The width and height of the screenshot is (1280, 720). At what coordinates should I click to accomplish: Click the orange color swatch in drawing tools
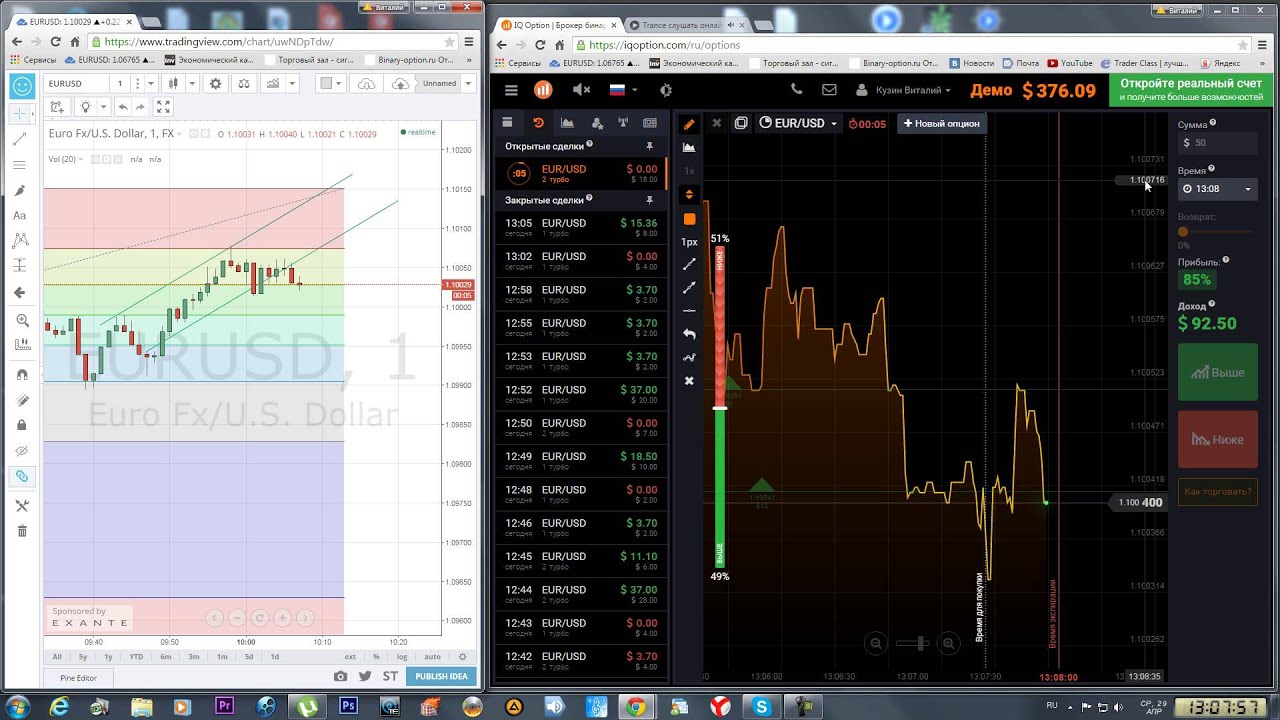coord(689,219)
